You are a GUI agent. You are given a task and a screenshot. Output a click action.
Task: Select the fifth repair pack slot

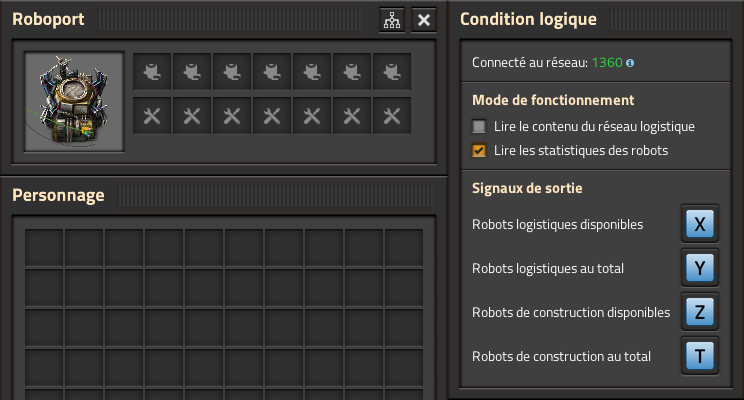click(x=312, y=116)
